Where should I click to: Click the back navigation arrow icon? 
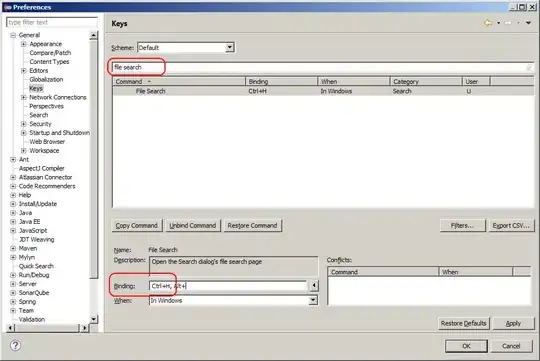point(488,23)
